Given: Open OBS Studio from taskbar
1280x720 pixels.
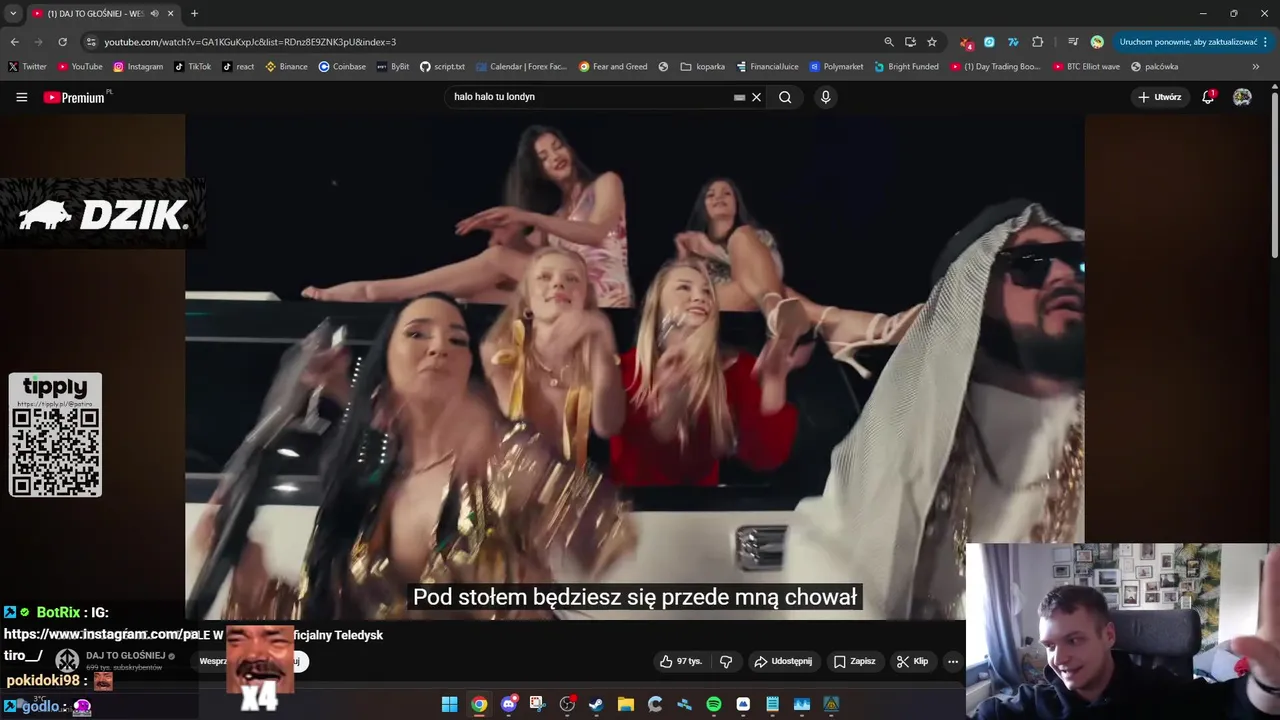Looking at the screenshot, I should (567, 704).
